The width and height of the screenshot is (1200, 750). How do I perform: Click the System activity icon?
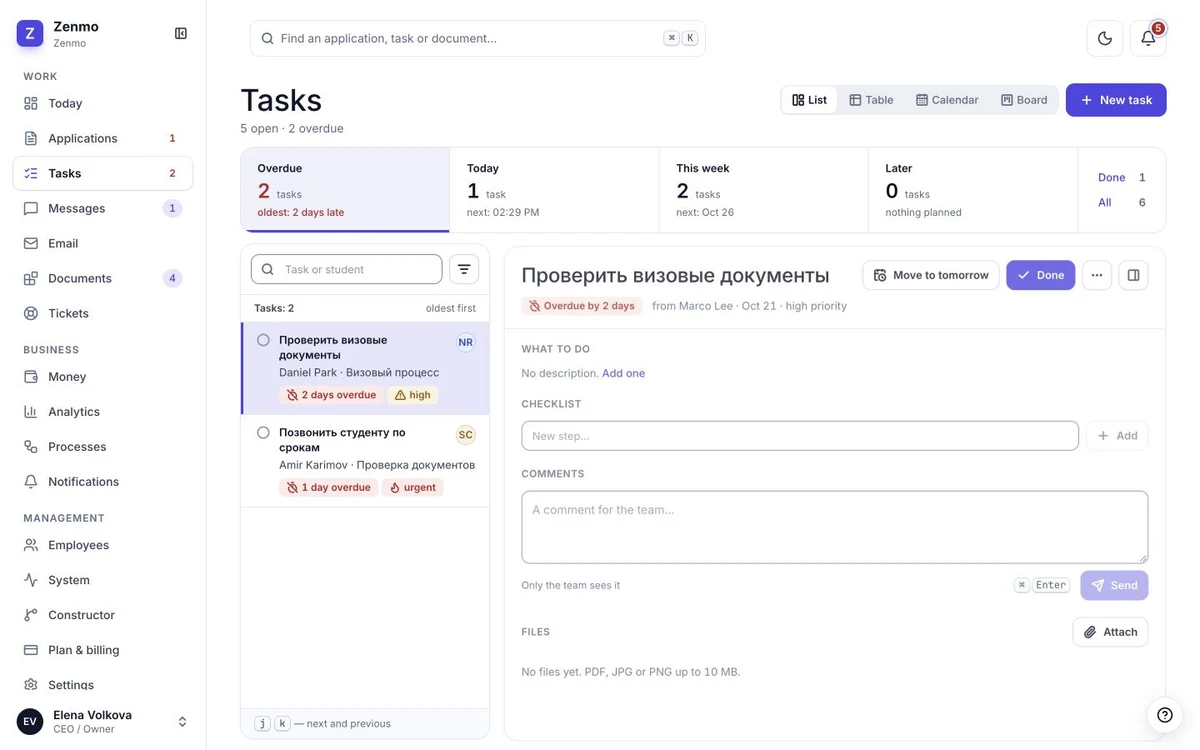click(31, 580)
